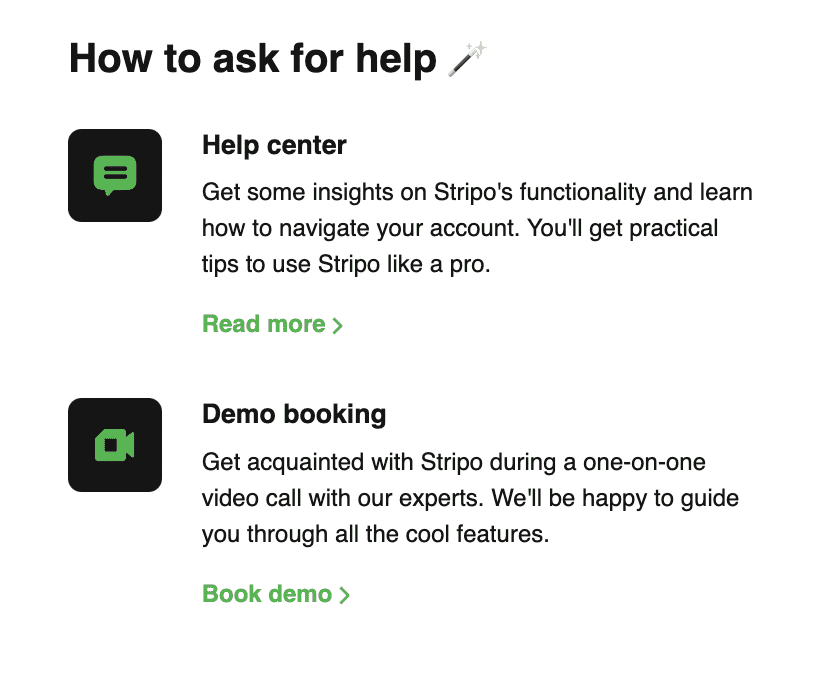Click the "How to ask for help" heading

click(x=253, y=59)
